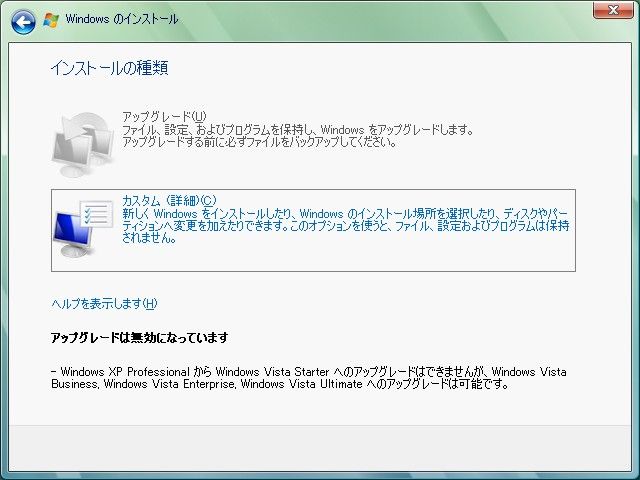The image size is (640, 480).
Task: Choose the カスタム（詳細）(C) option title
Action: click(168, 200)
